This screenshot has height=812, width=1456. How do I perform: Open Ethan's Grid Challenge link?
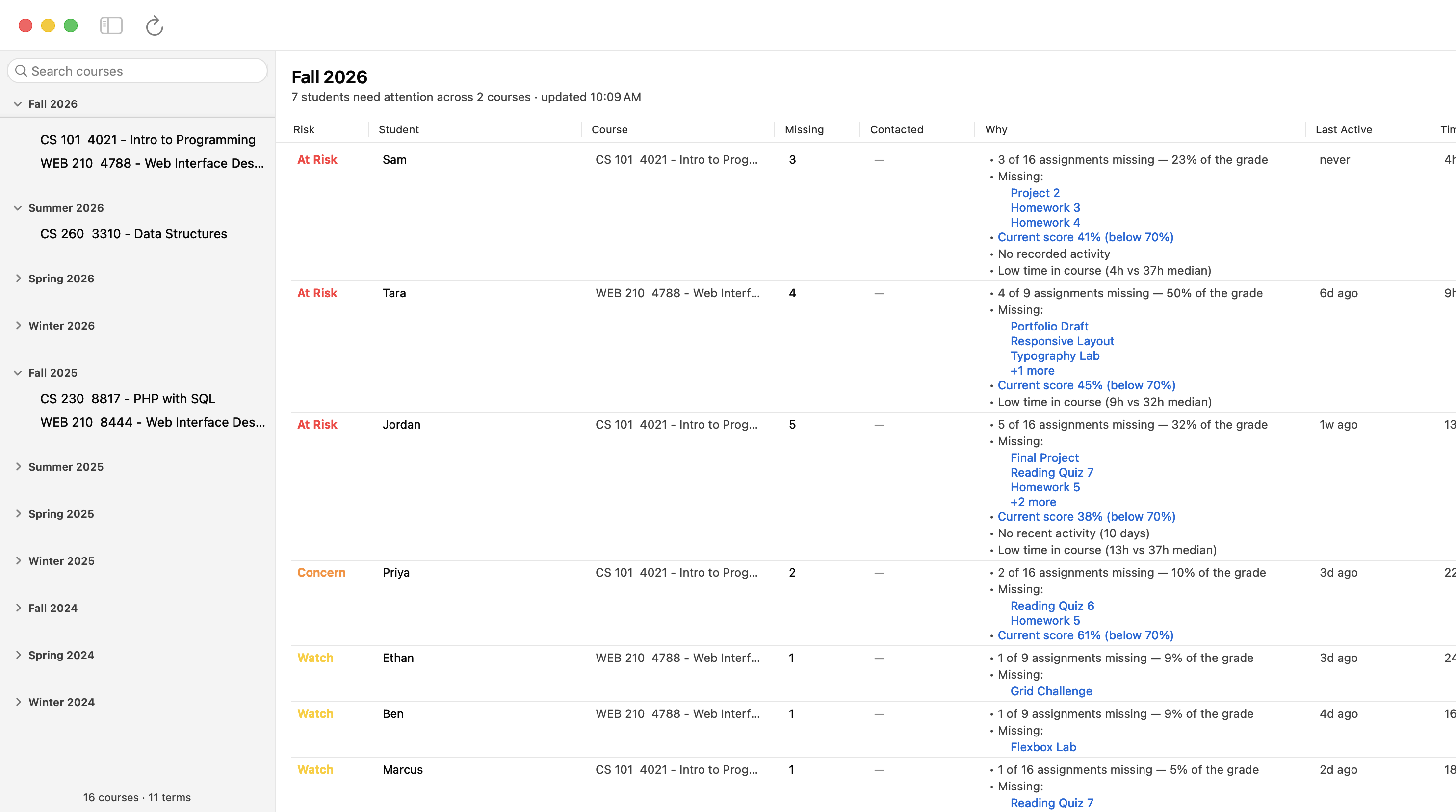pyautogui.click(x=1051, y=691)
